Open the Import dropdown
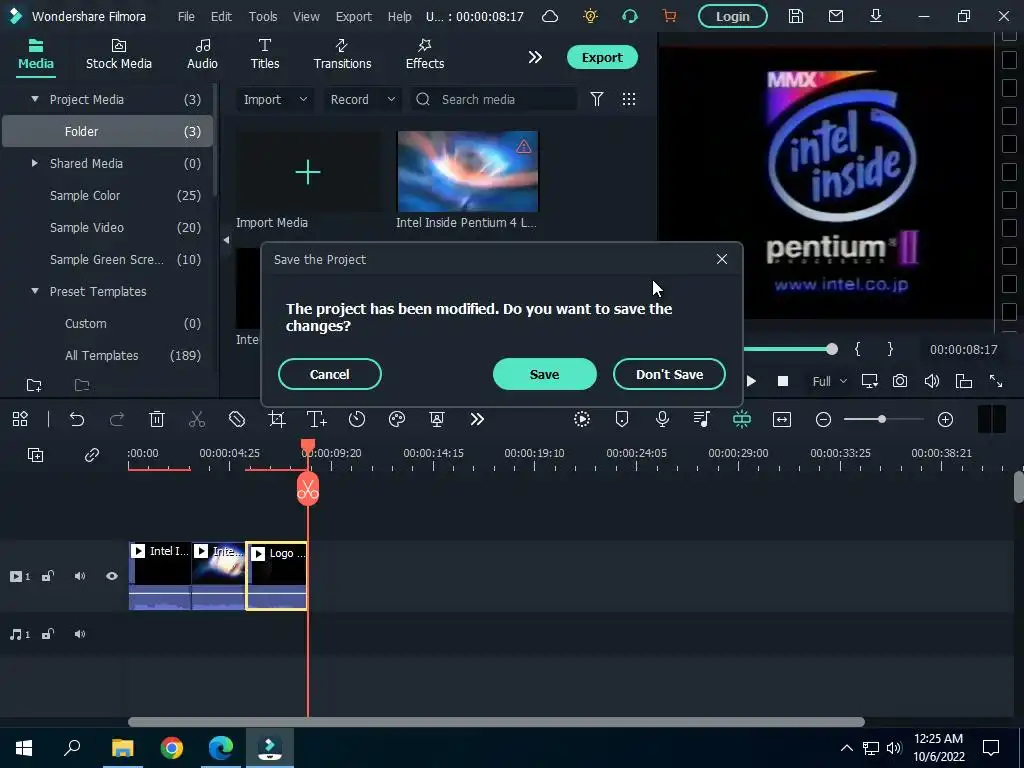The height and width of the screenshot is (768, 1024). 275,99
